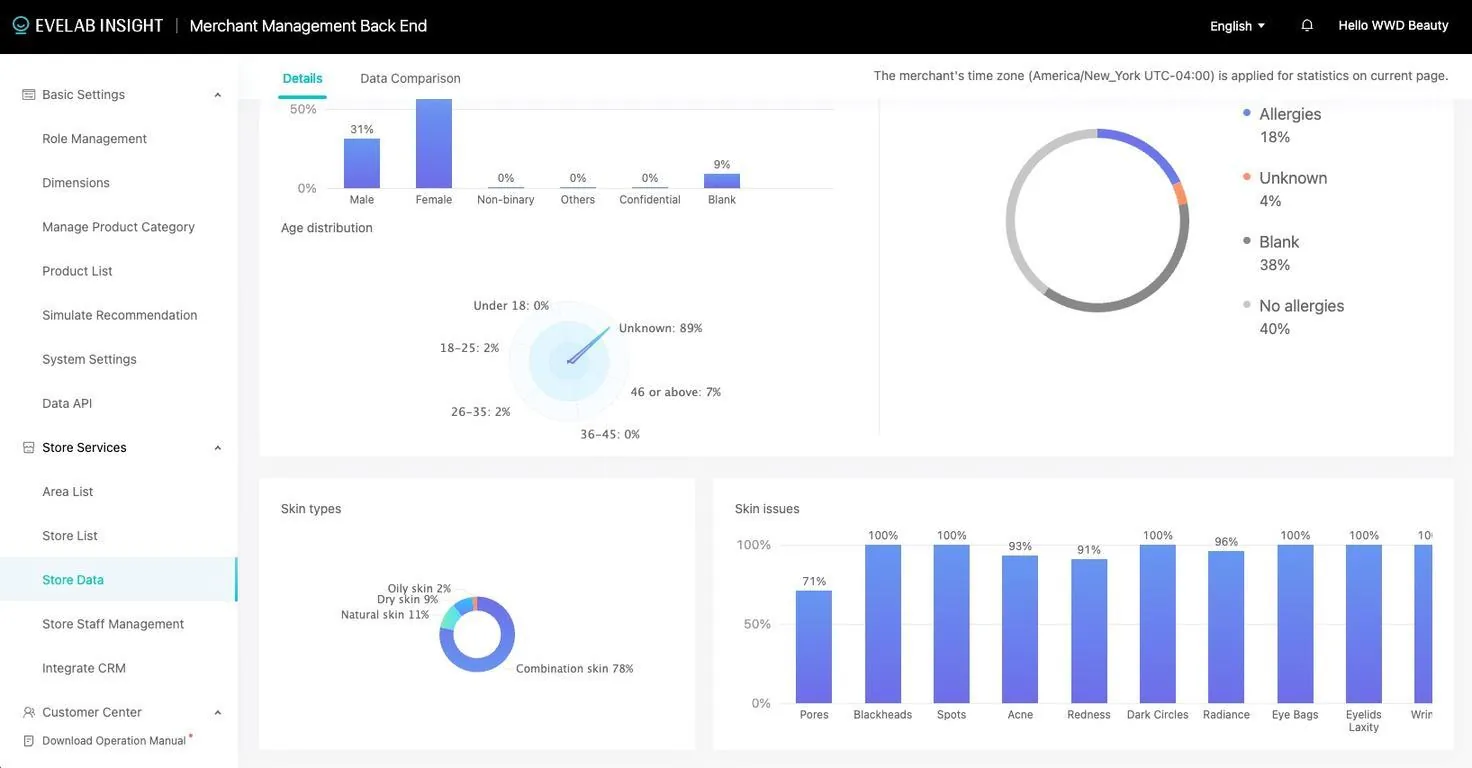Click the Store Services section icon
The image size is (1472, 768).
pos(28,448)
